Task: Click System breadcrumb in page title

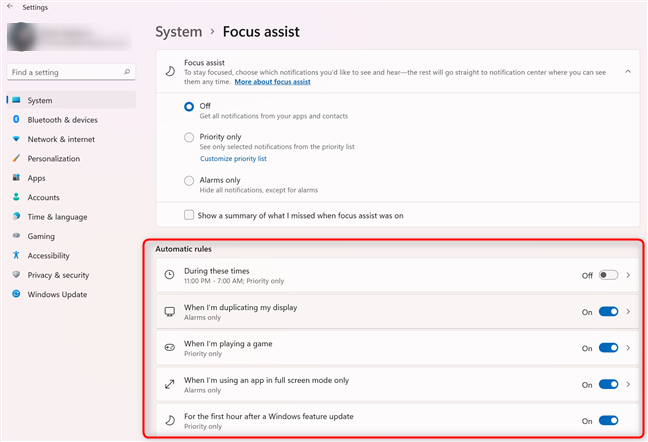Action: click(179, 32)
